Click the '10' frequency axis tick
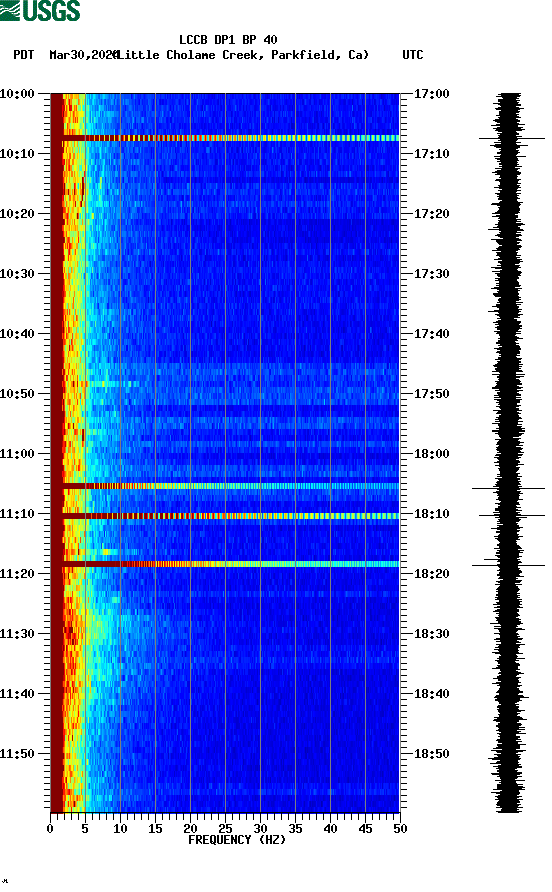This screenshot has height=892, width=552. 120,829
